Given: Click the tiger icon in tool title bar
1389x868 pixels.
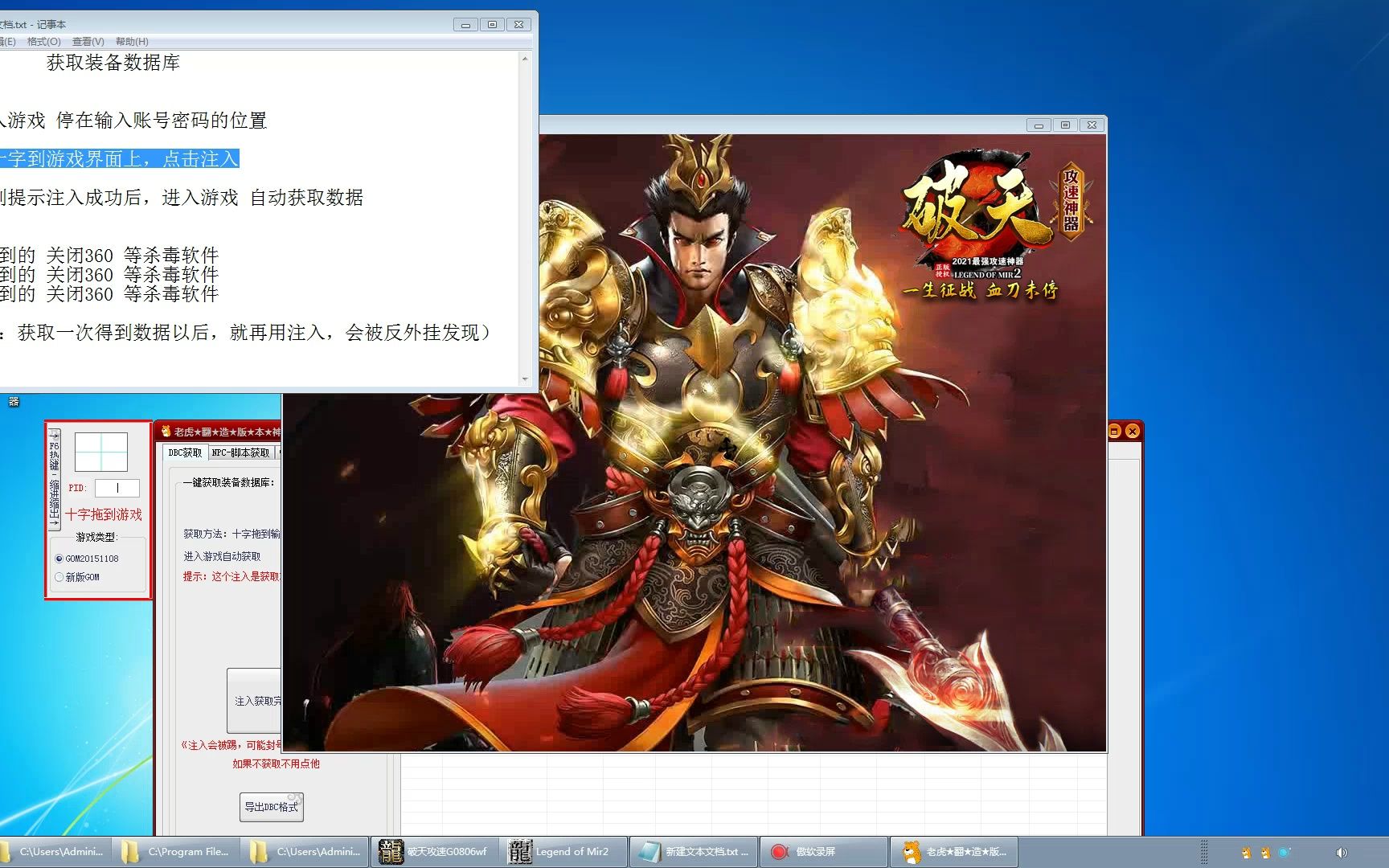Looking at the screenshot, I should point(166,432).
